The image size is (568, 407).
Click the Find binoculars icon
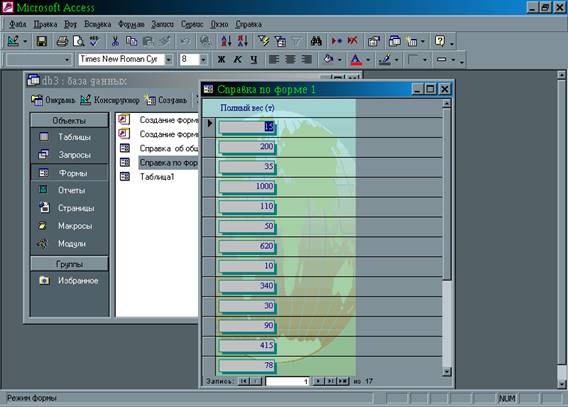click(316, 41)
